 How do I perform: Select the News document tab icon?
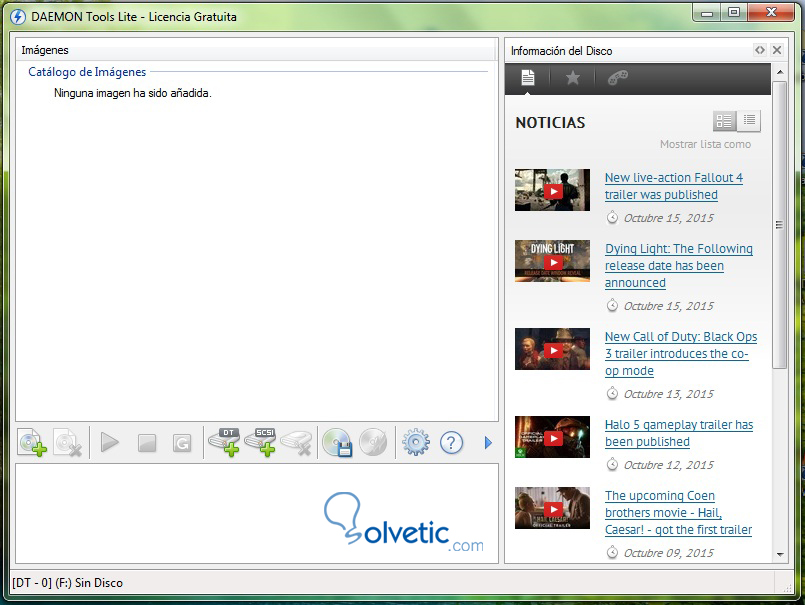527,78
